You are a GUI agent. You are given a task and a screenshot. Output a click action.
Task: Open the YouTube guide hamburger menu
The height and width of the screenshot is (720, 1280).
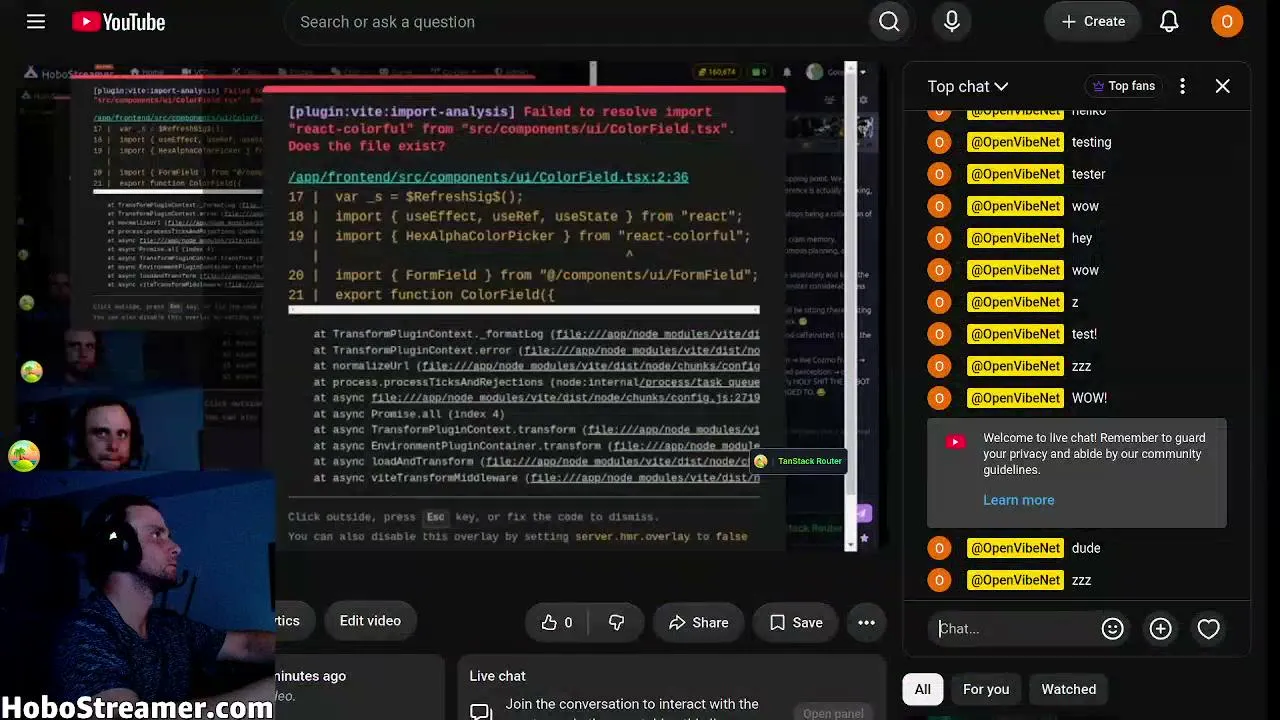coord(36,21)
